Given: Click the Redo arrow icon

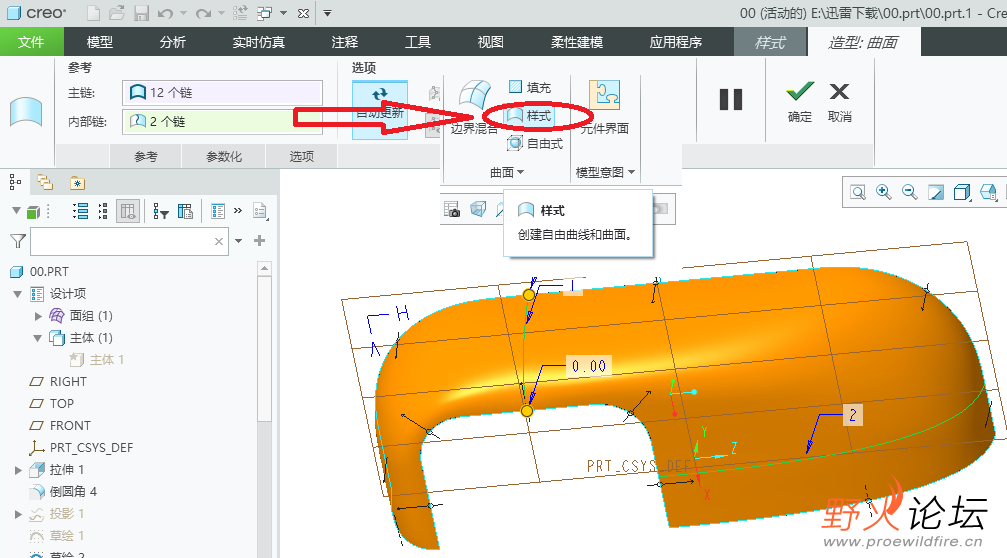Looking at the screenshot, I should click(203, 13).
